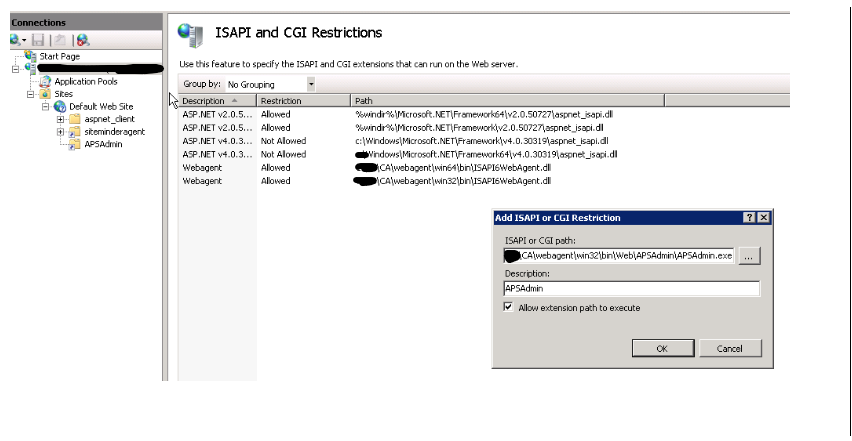The image size is (852, 441).
Task: Sort by the Path column header
Action: [x=508, y=100]
